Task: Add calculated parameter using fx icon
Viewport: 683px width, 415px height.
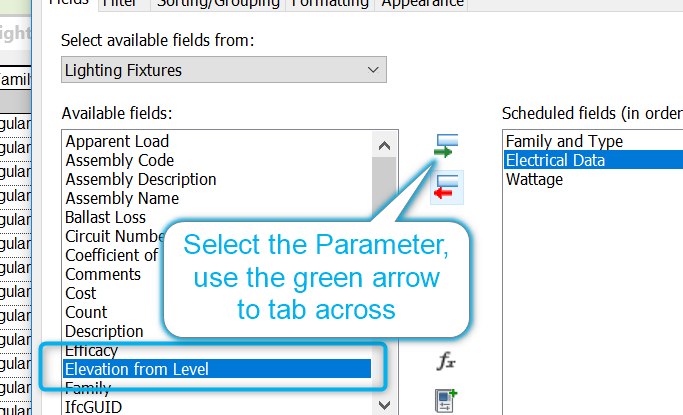Action: tap(446, 361)
